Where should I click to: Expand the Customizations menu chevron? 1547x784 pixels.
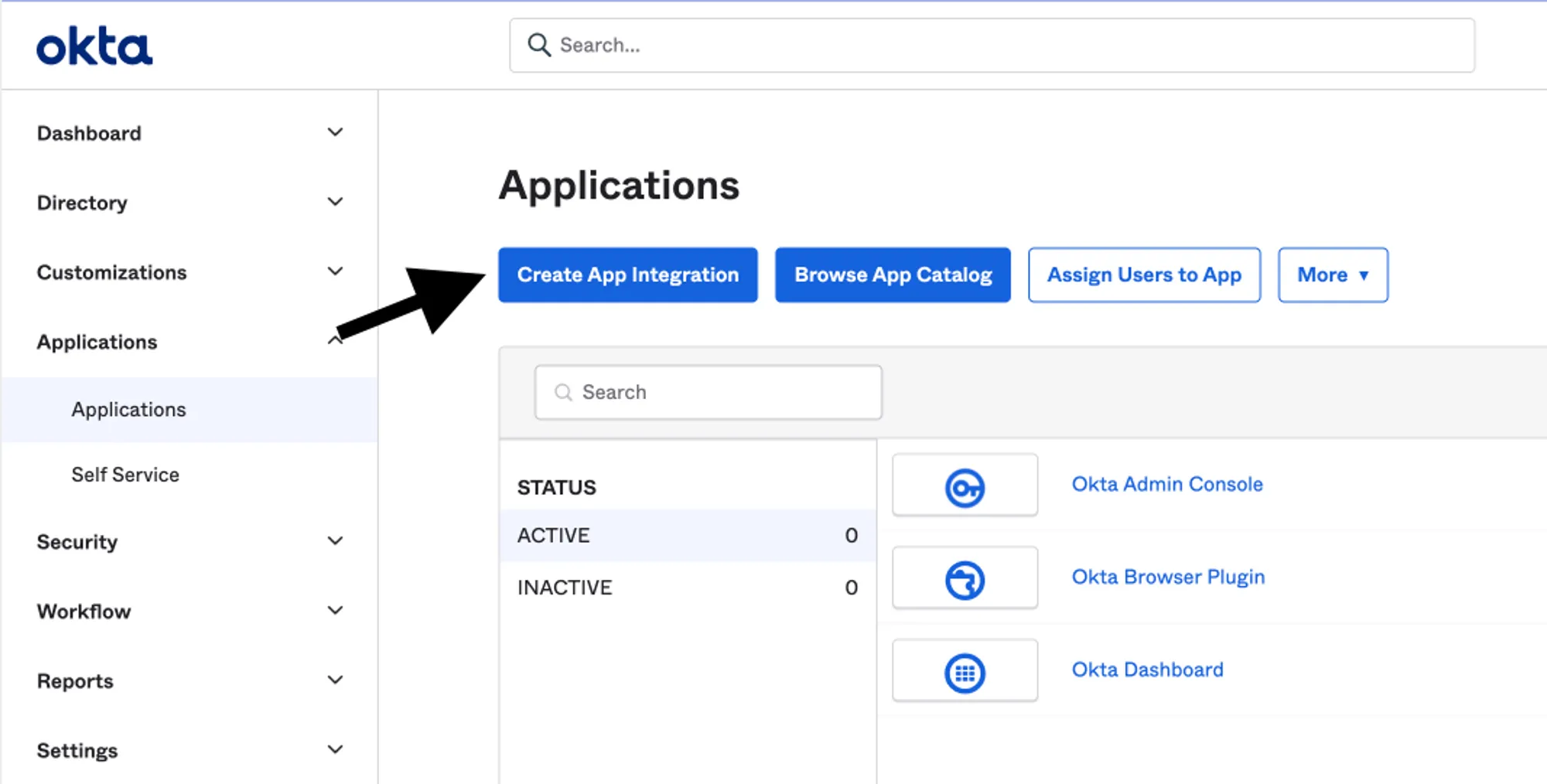click(x=335, y=271)
